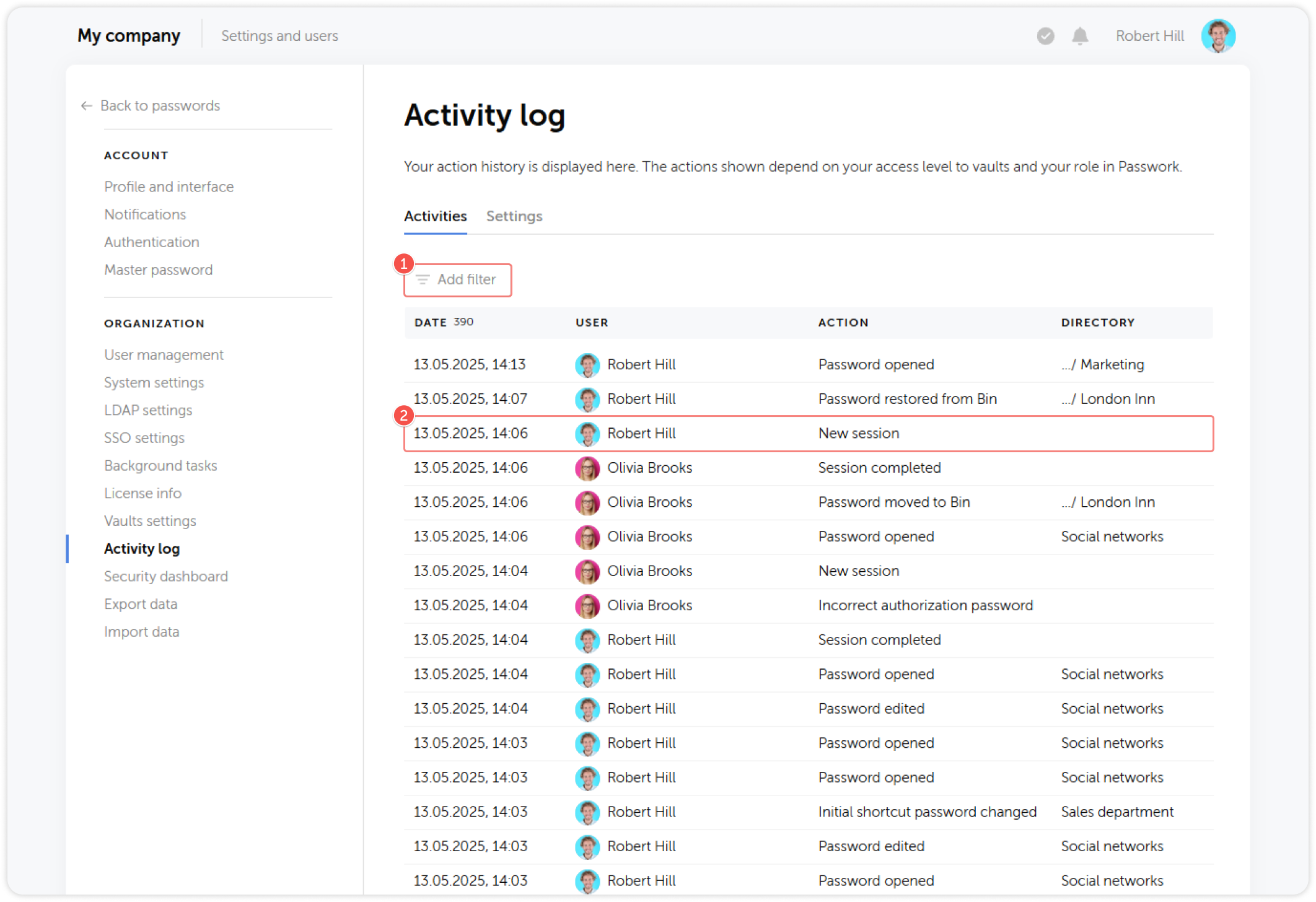
Task: Sort entries by the DATE column header
Action: (x=430, y=322)
